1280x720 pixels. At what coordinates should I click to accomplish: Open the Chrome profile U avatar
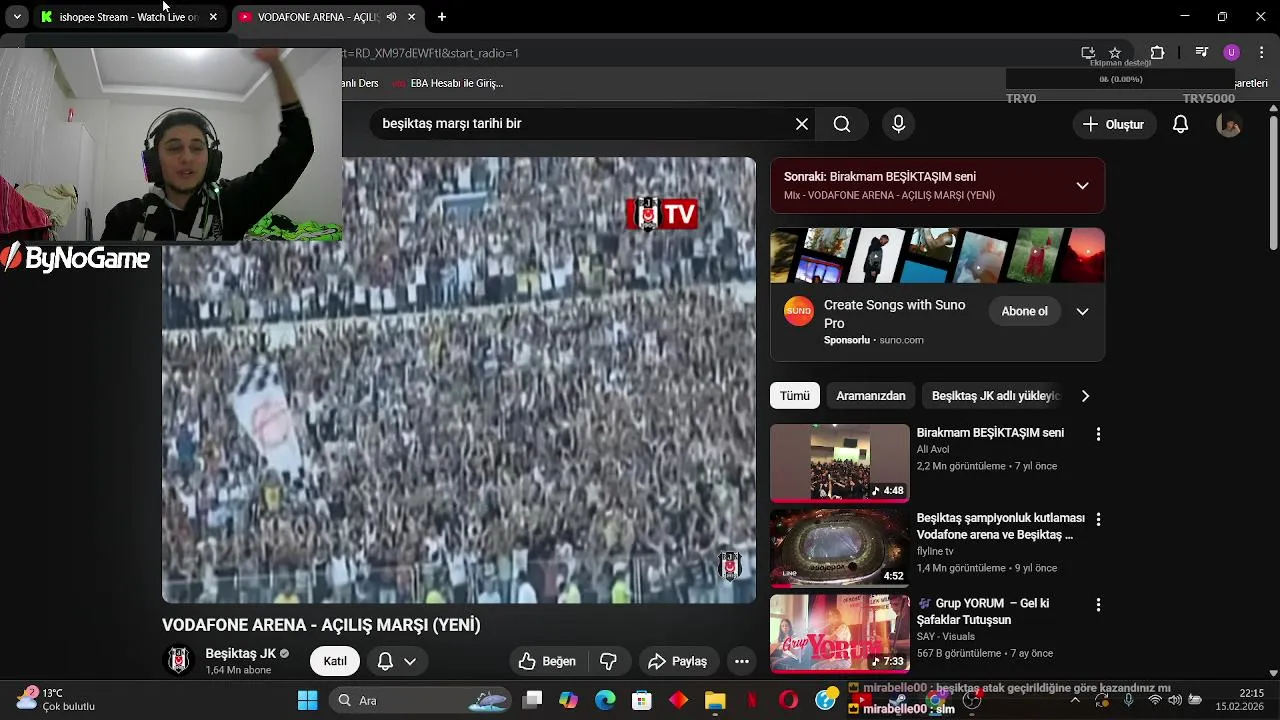[1232, 53]
